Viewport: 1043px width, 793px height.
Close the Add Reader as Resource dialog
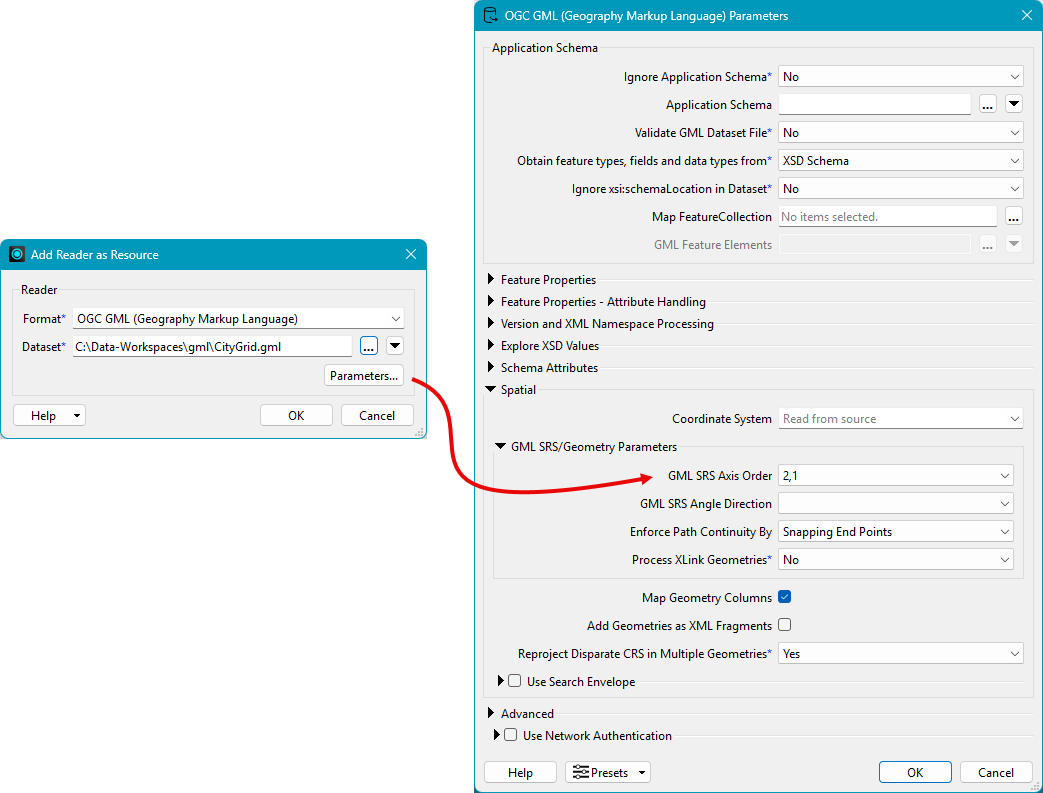411,255
